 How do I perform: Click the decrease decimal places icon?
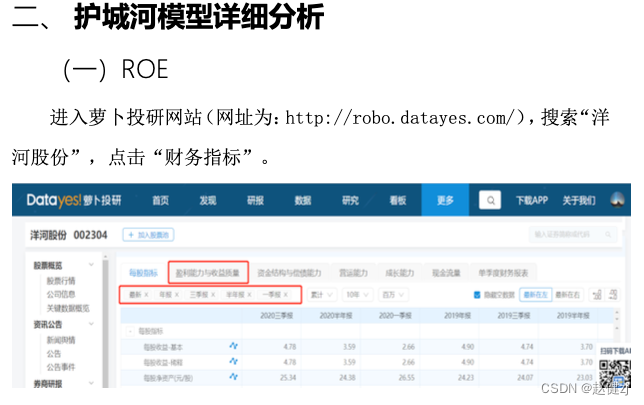[x=613, y=295]
